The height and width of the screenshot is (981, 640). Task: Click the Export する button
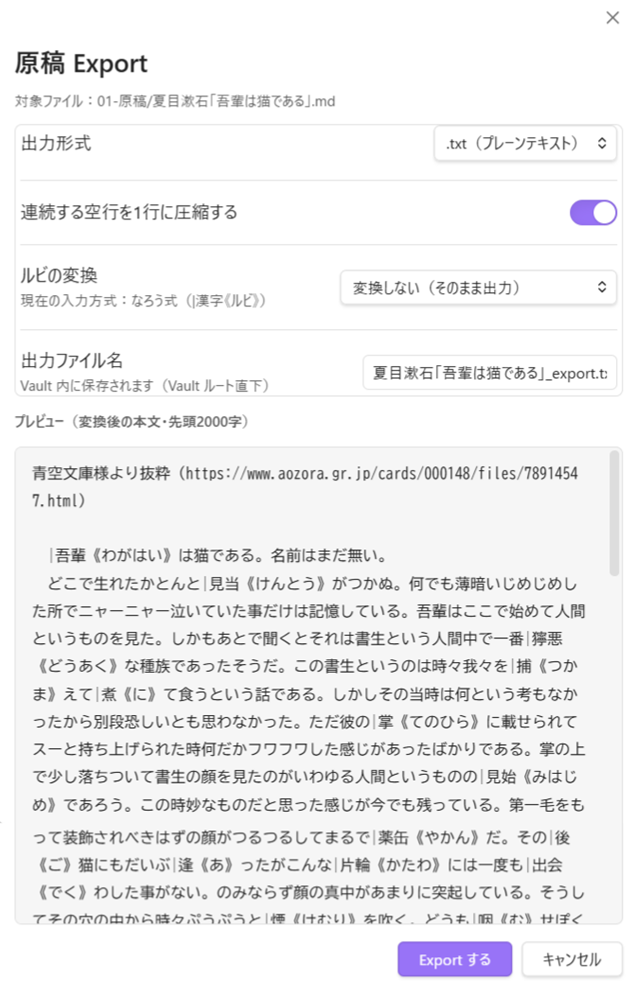455,959
